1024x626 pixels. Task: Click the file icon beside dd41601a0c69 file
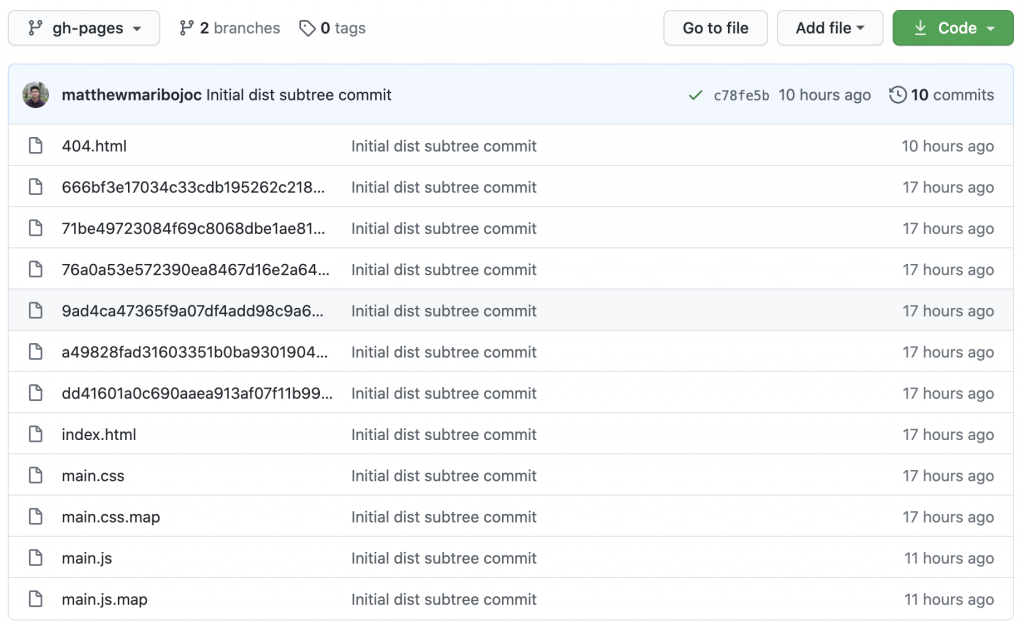36,394
